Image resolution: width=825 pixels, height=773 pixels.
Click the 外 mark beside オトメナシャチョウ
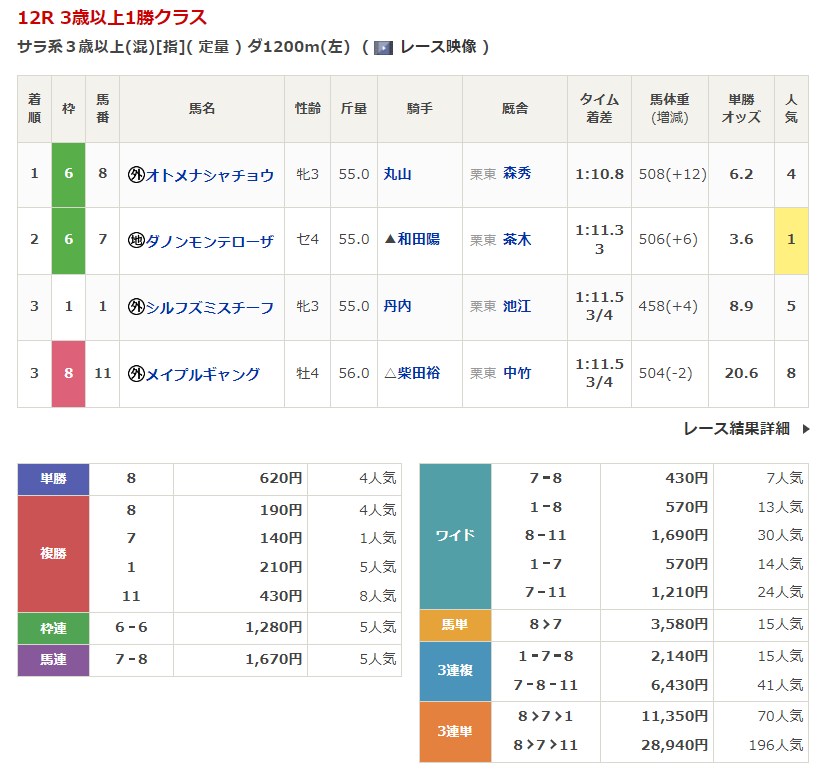pyautogui.click(x=137, y=175)
